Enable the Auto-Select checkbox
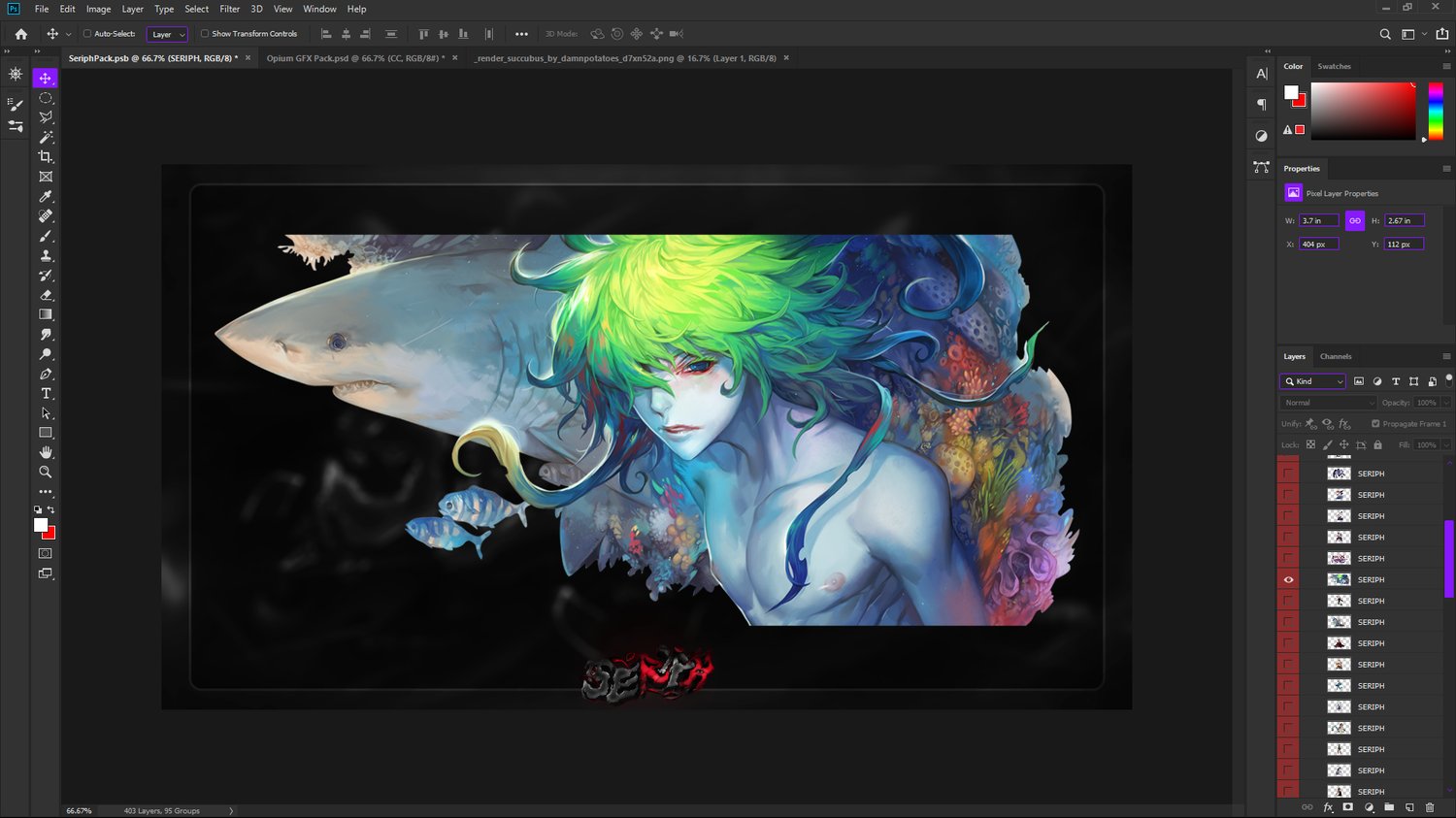 [87, 34]
